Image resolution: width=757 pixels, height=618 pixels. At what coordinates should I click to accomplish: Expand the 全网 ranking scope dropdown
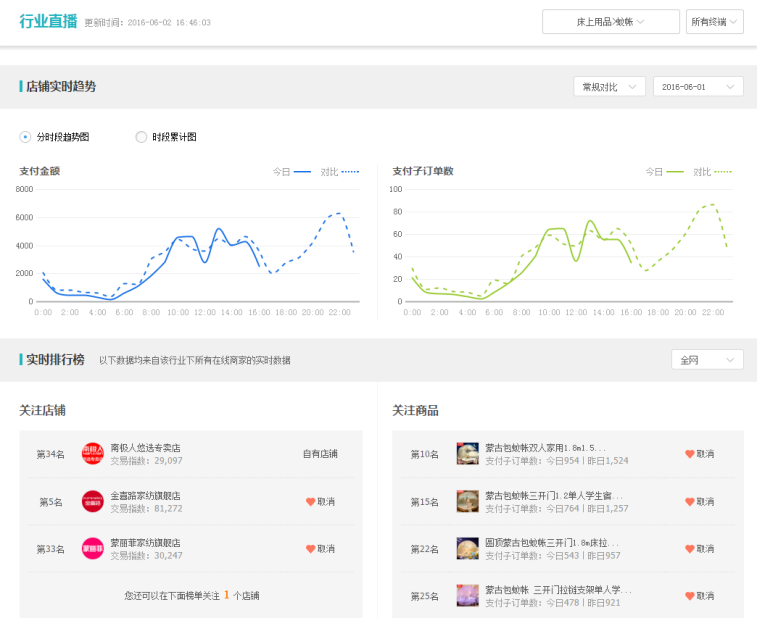(706, 359)
